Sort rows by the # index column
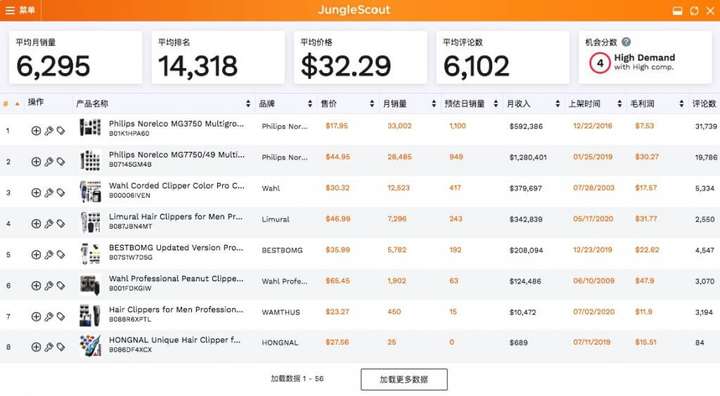 click(11, 104)
